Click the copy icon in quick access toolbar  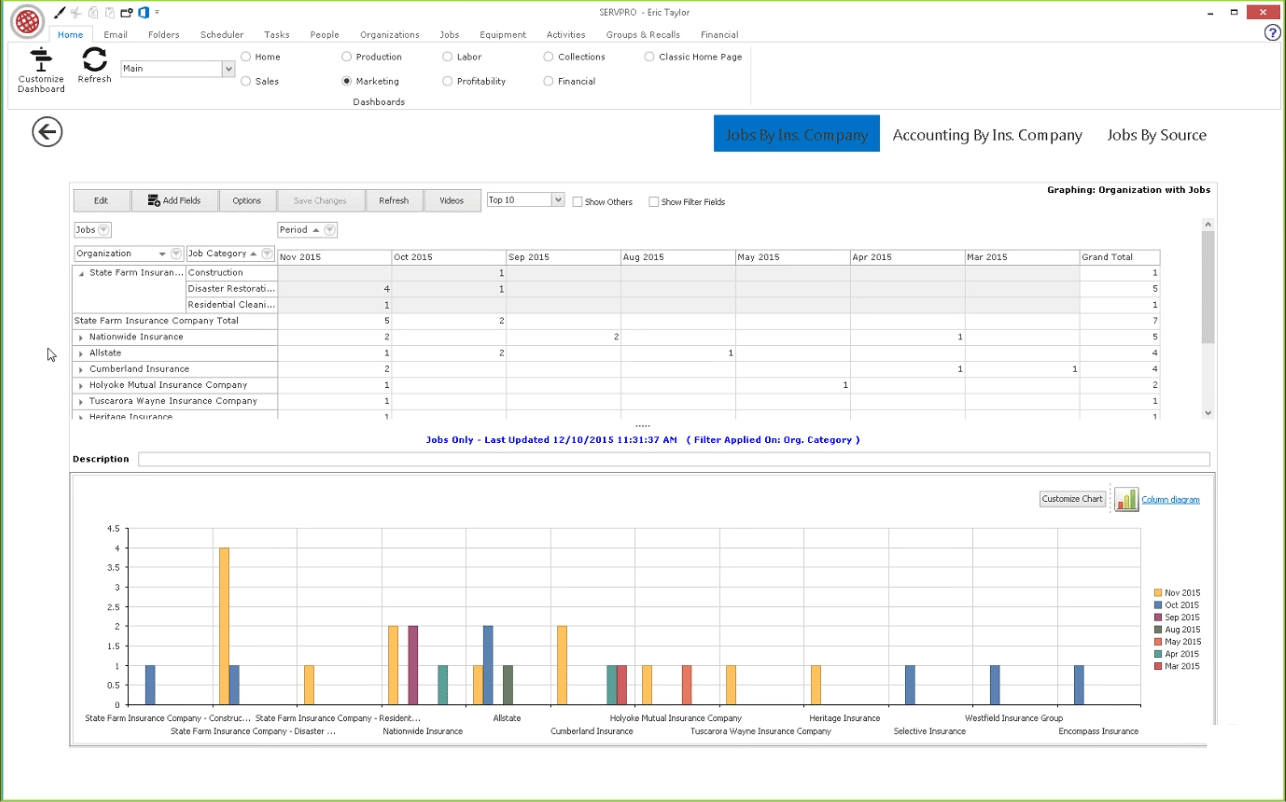pos(93,12)
